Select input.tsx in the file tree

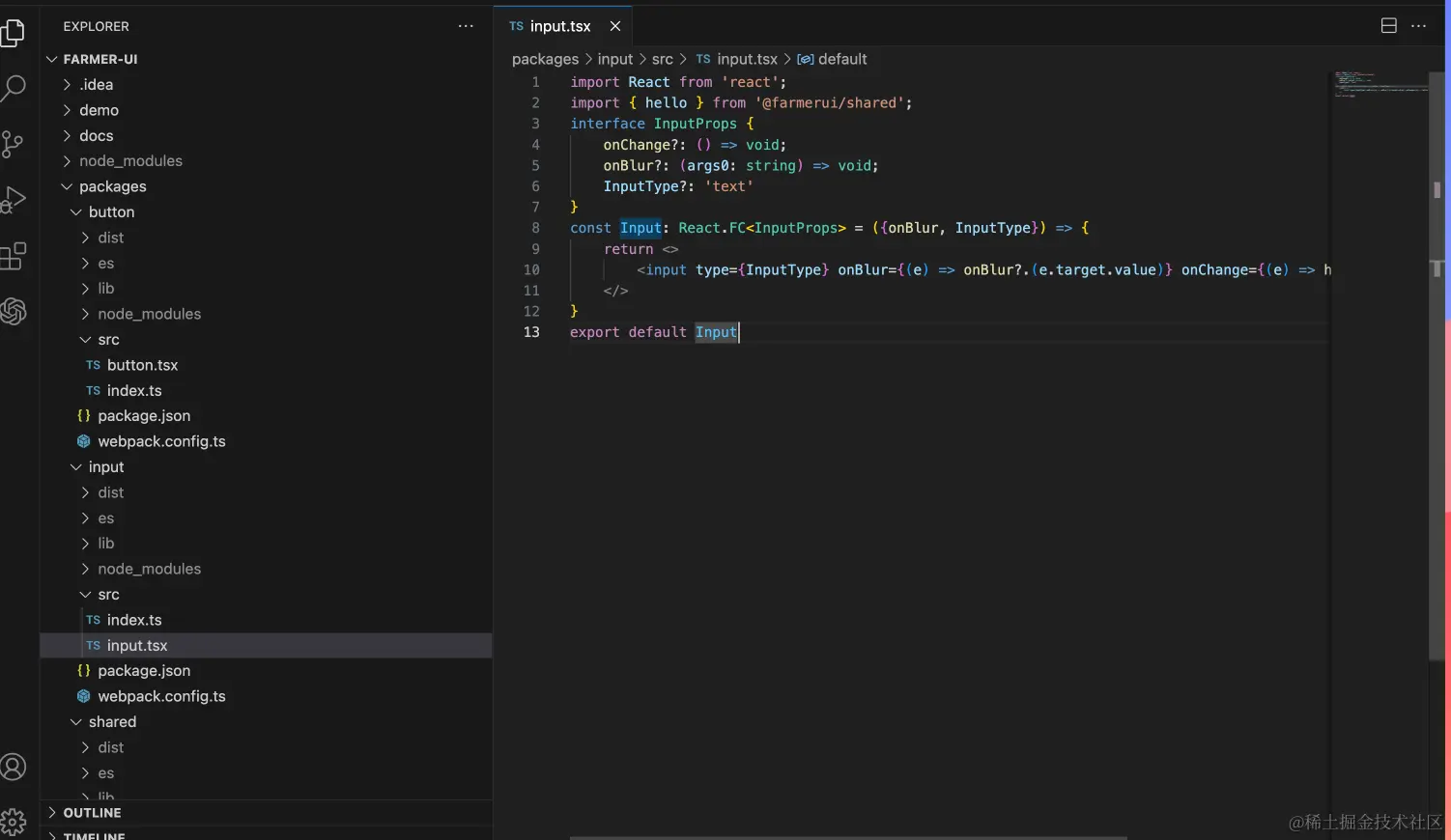pyautogui.click(x=266, y=645)
